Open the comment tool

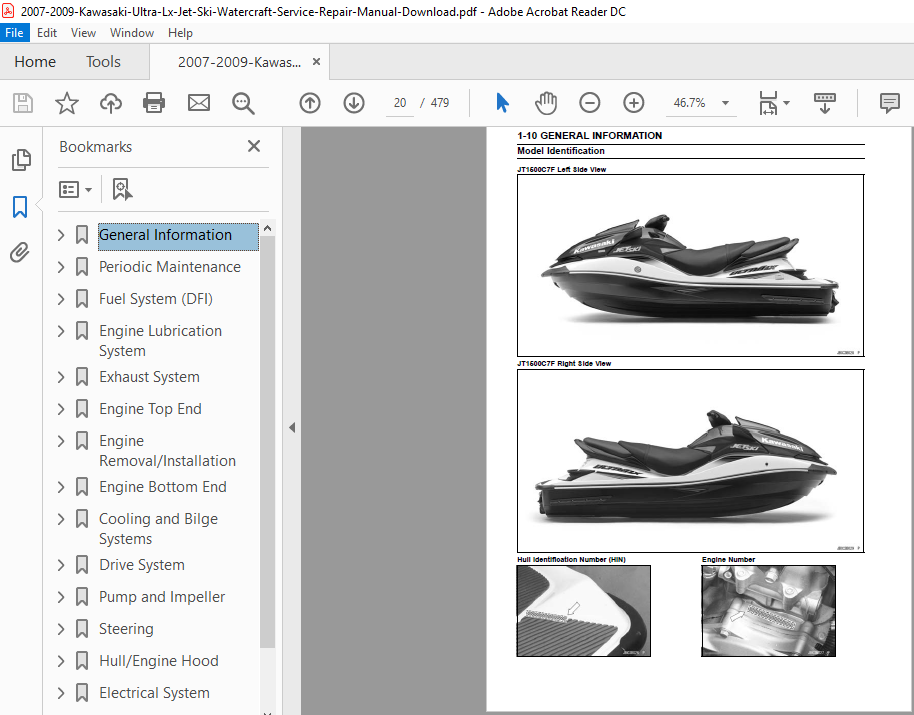point(890,103)
